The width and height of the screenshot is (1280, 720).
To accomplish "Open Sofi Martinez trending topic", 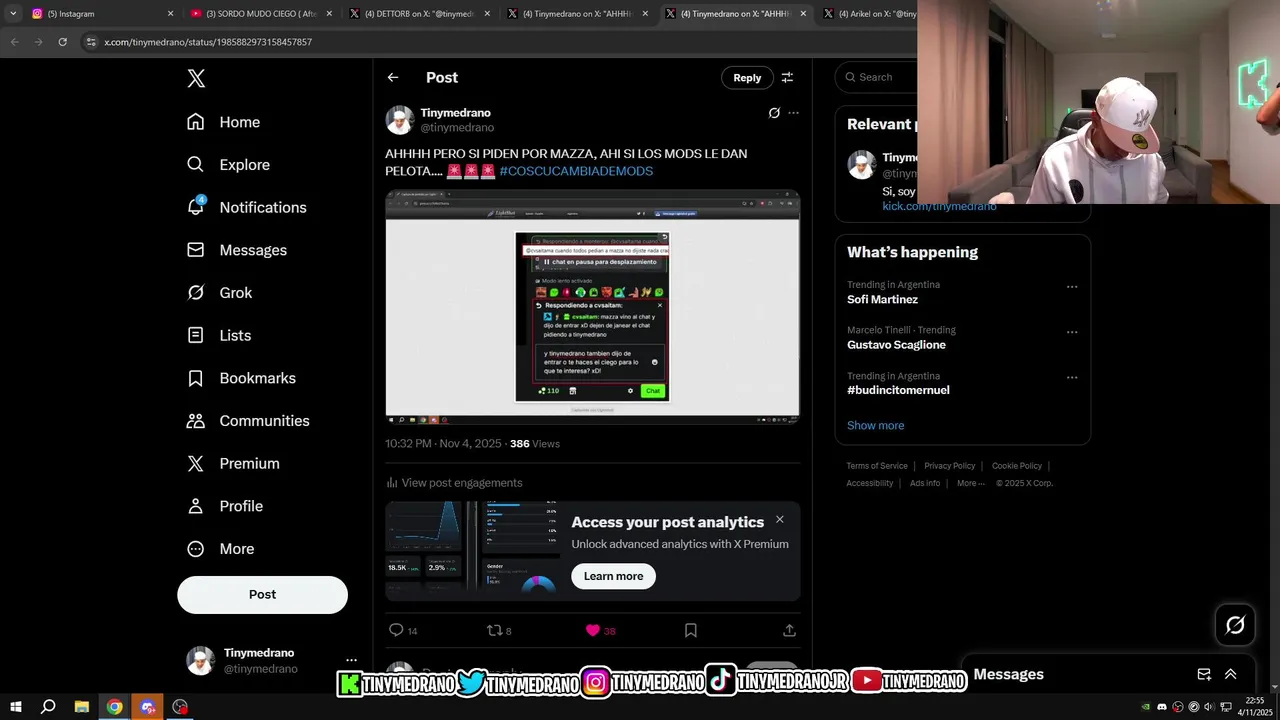I will [882, 300].
